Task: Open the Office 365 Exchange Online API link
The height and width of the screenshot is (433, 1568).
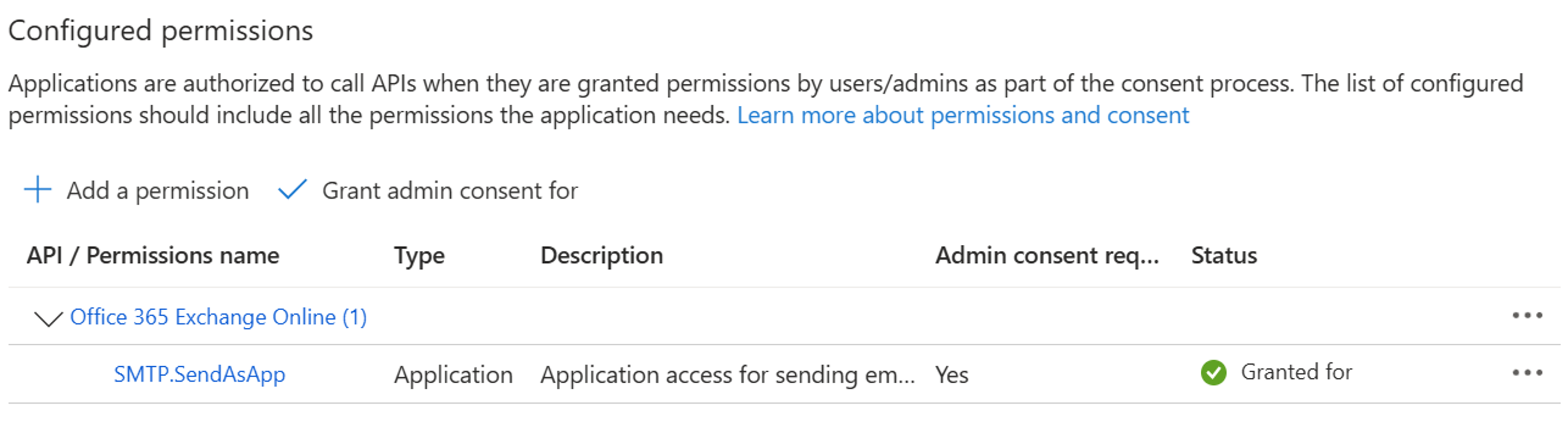Action: pos(219,317)
